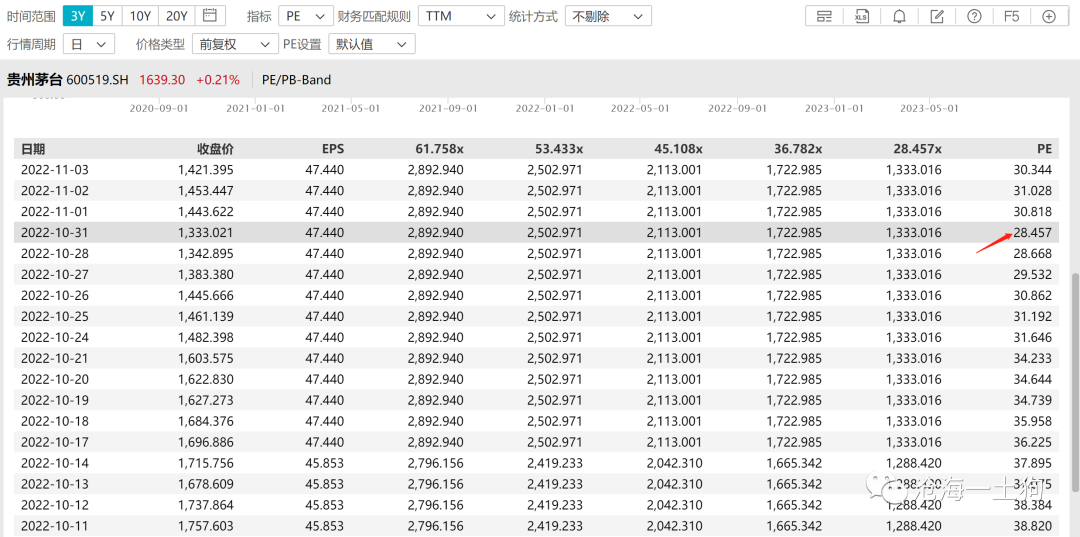Export data to XLS file
1080x537 pixels.
pyautogui.click(x=861, y=17)
